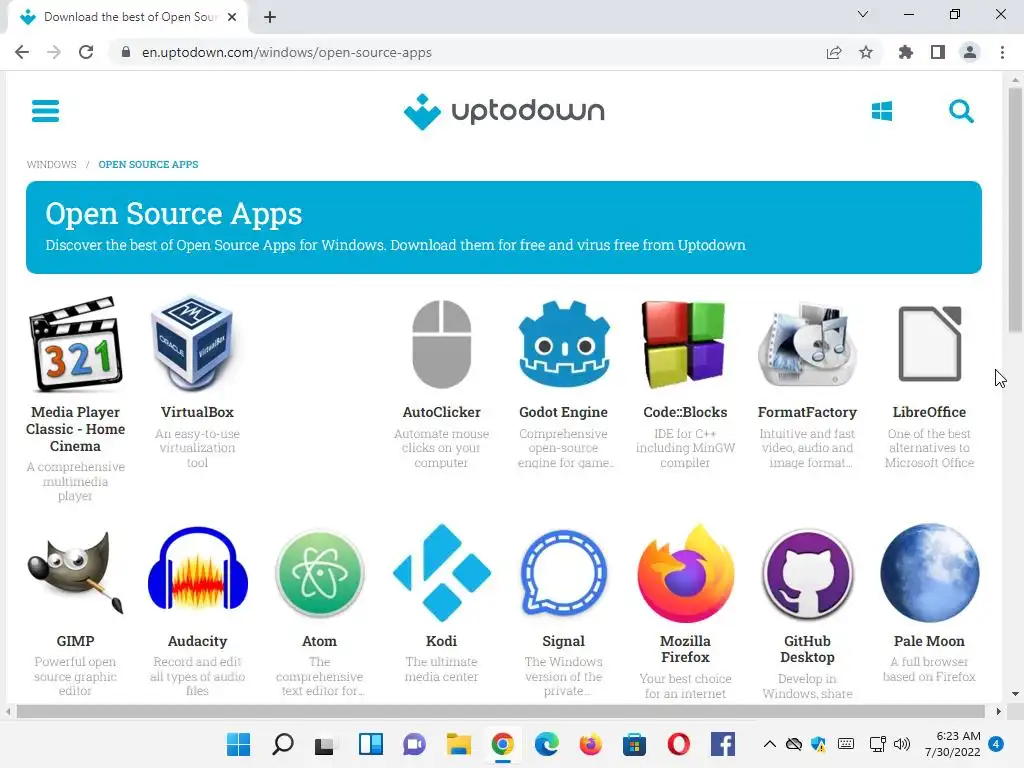Open the tab search chevron
Screen dimensions: 1024x768
[x=863, y=14]
